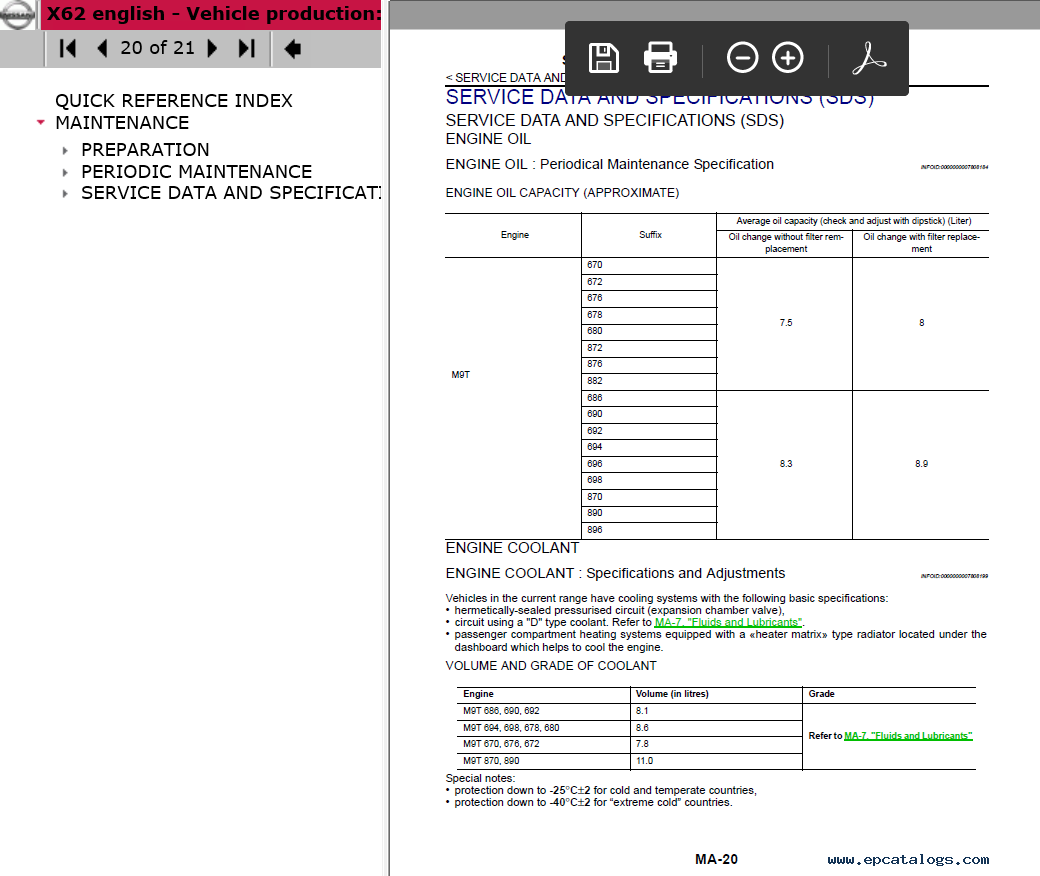Click suffix 896 in the table
Image resolution: width=1040 pixels, height=876 pixels.
[x=594, y=530]
